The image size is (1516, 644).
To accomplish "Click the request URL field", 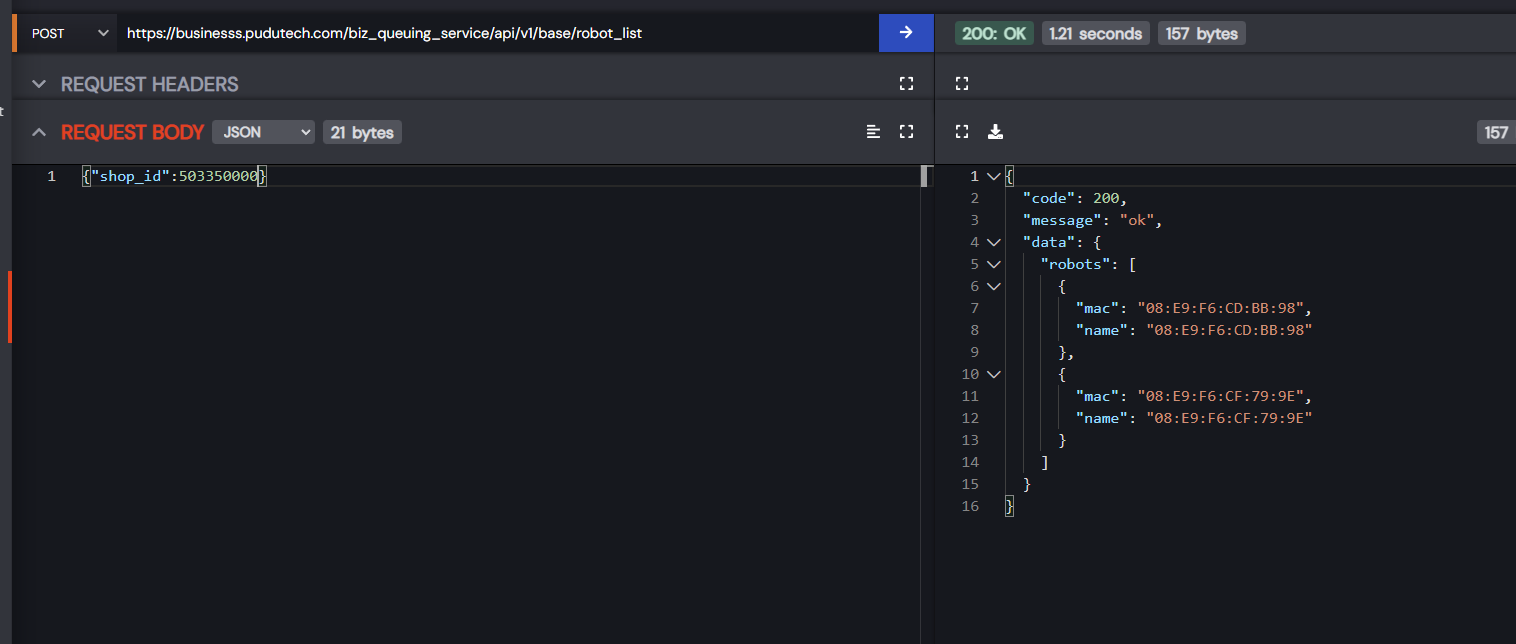I will (497, 33).
